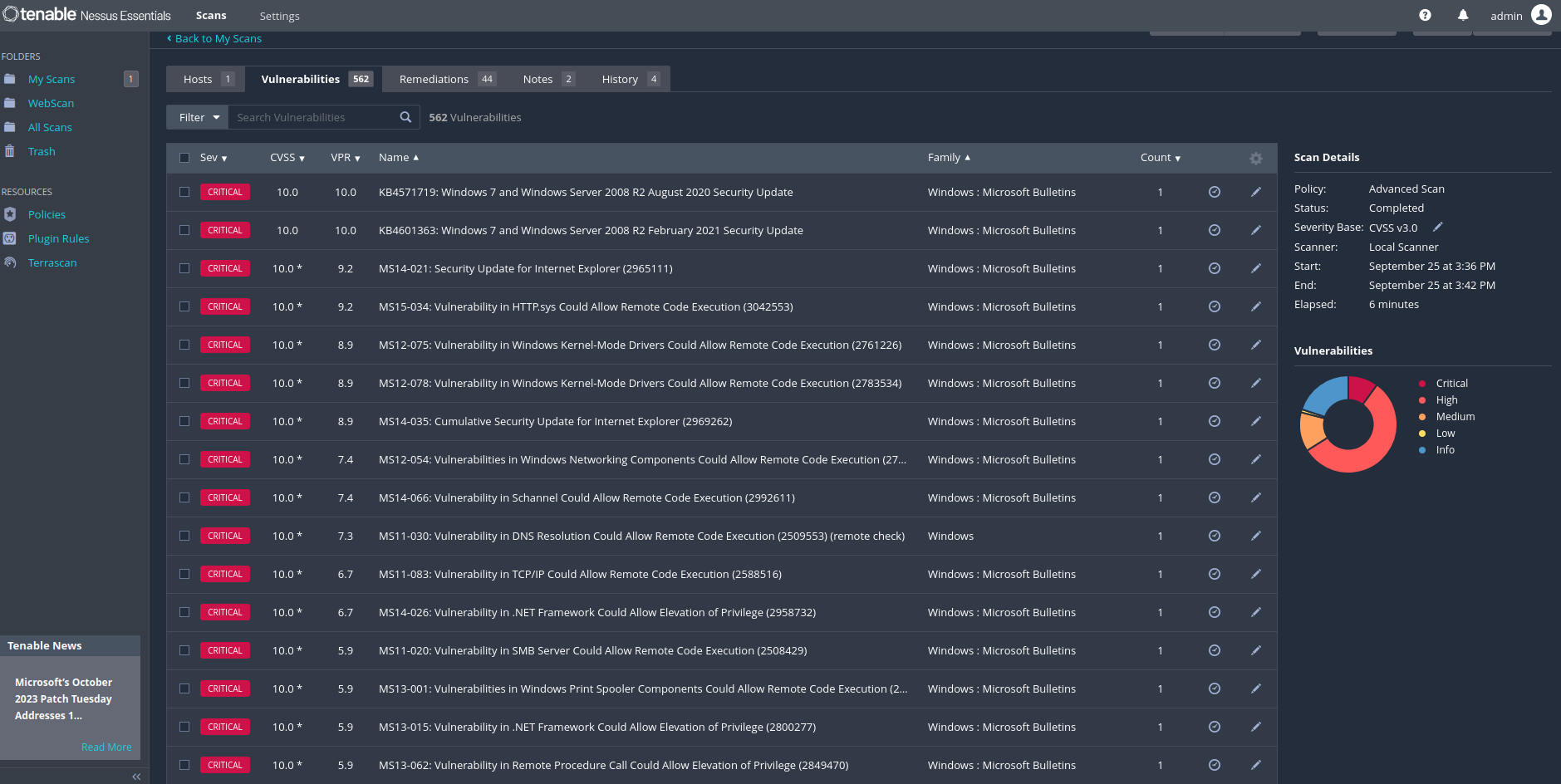Read More about Microsoft's October Patch Tuesday
The image size is (1561, 784).
click(x=106, y=747)
